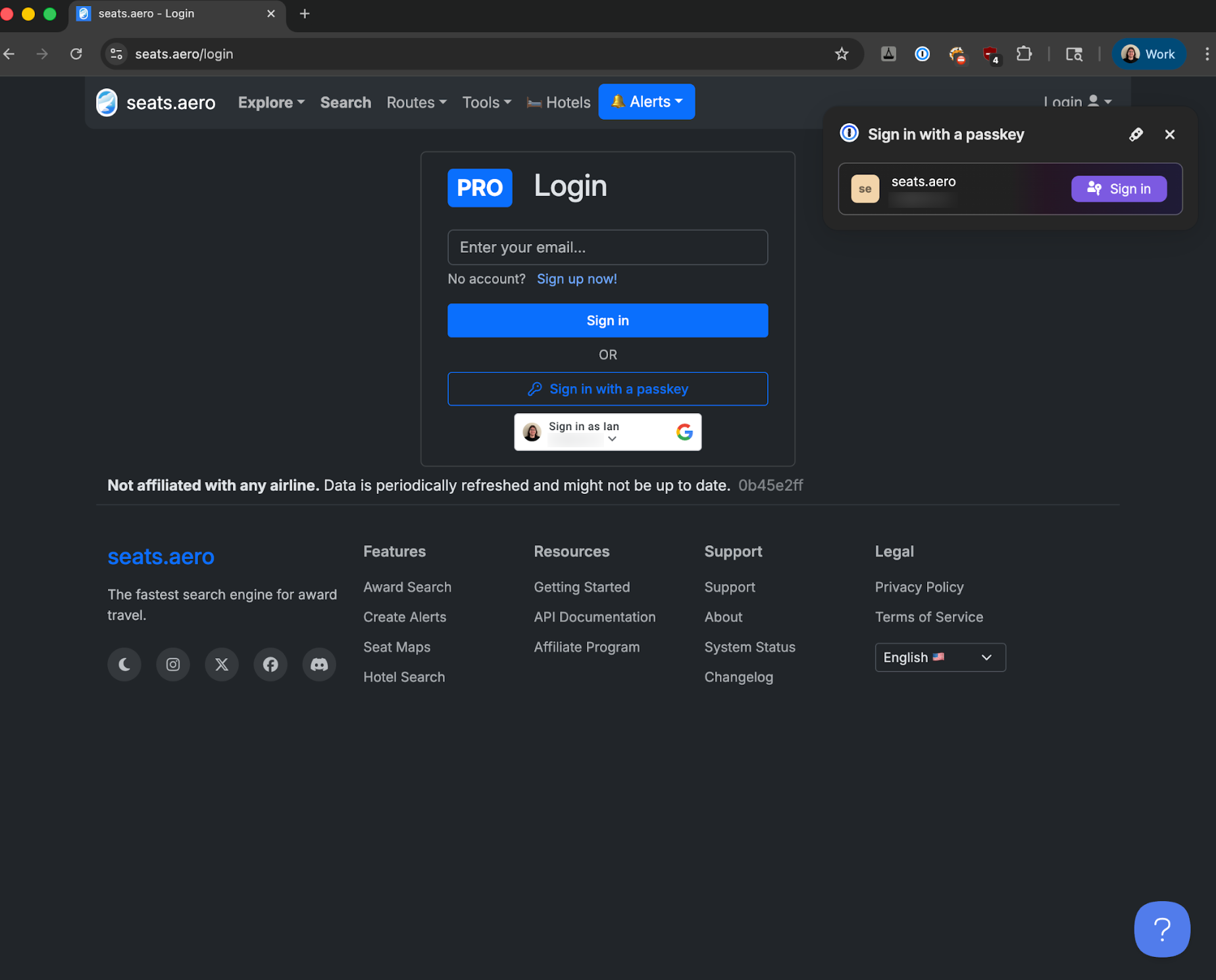Open the Seat Maps footer link
This screenshot has width=1216, height=980.
pyautogui.click(x=397, y=647)
